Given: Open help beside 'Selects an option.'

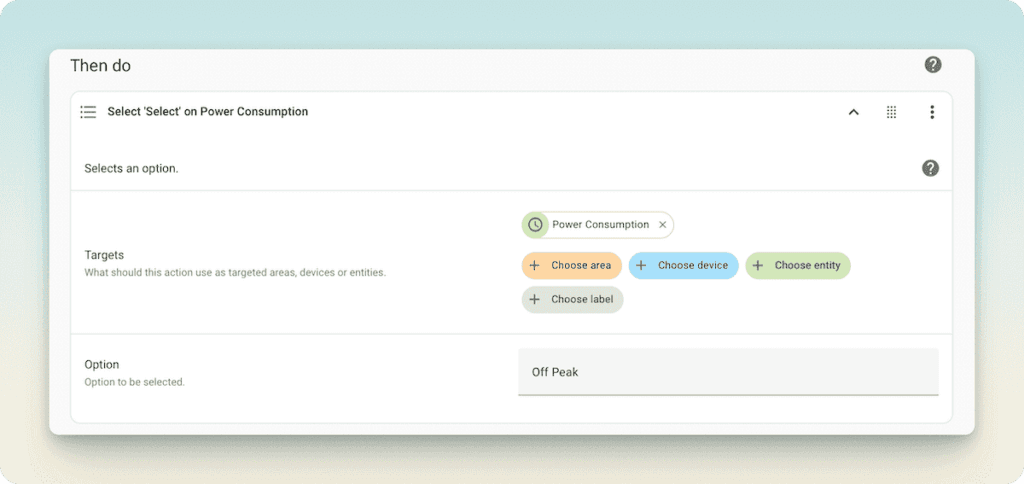Looking at the screenshot, I should [930, 168].
